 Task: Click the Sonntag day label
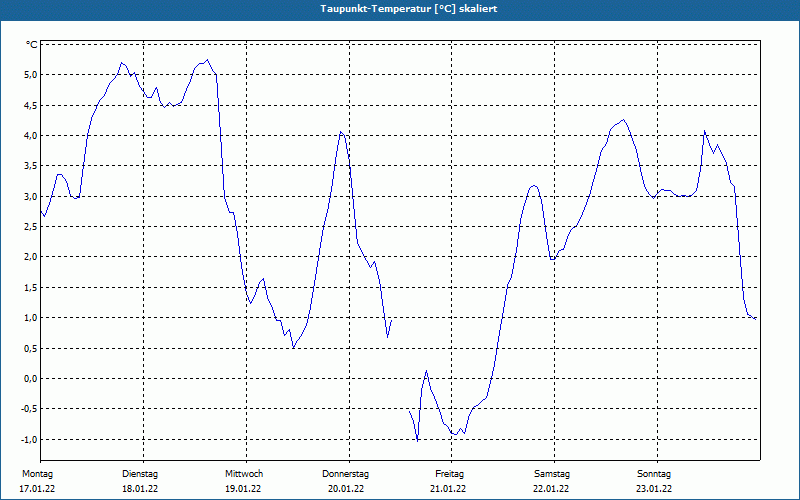654,474
